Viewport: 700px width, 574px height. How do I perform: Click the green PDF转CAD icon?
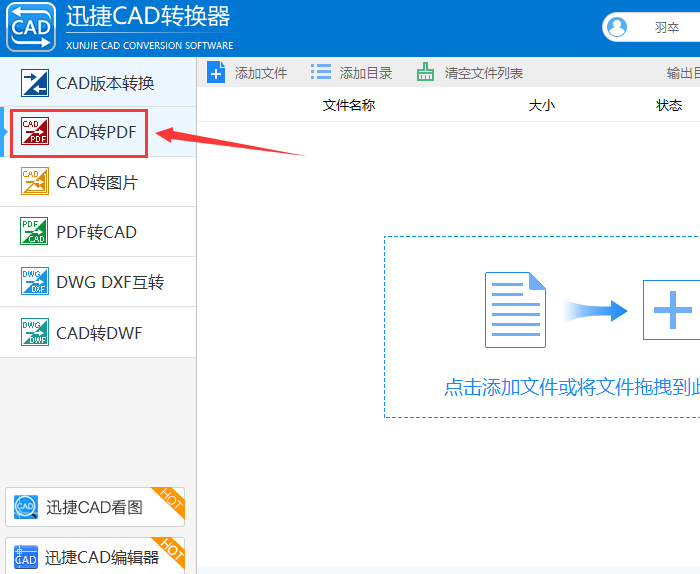coord(34,231)
